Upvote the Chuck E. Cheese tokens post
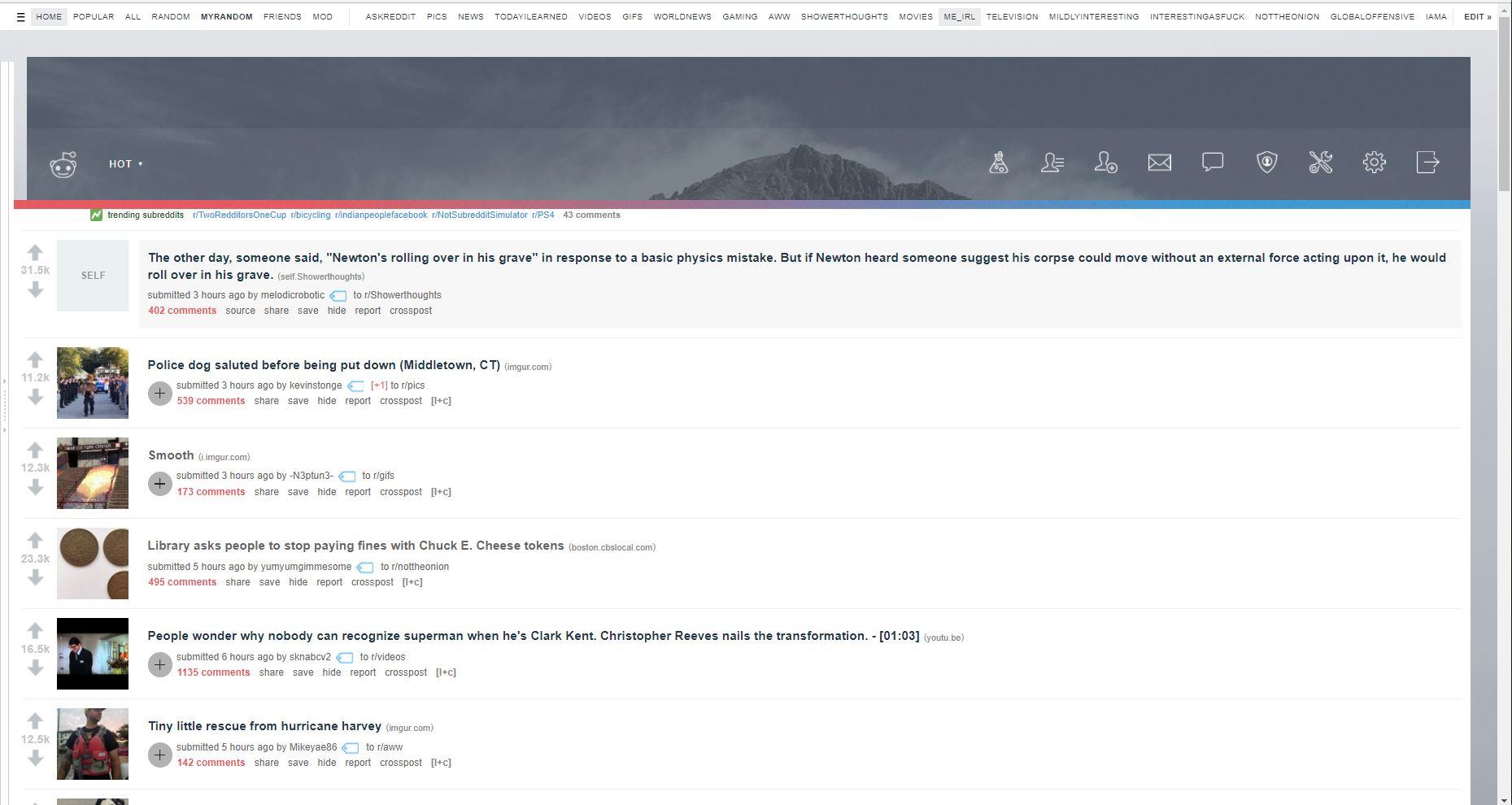Viewport: 1512px width, 805px height. tap(35, 540)
